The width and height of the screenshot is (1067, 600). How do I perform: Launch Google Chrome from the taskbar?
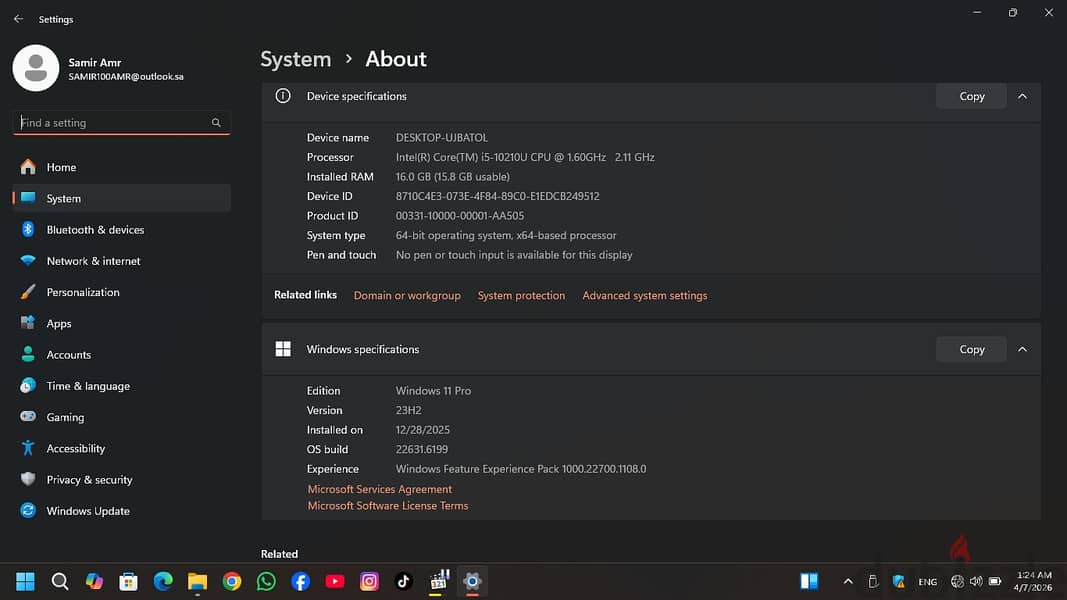tap(232, 581)
